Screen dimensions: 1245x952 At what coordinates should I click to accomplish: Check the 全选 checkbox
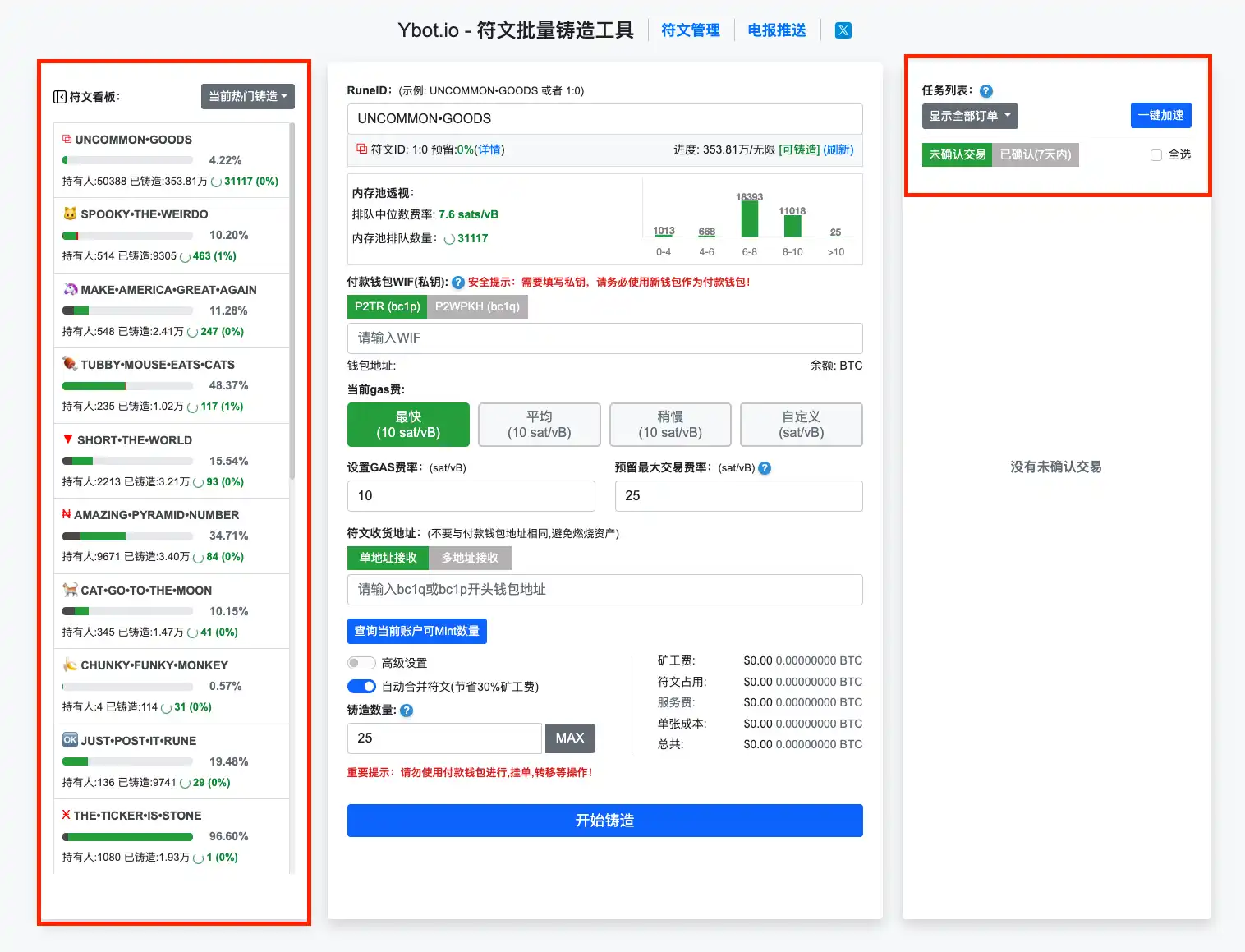[1156, 154]
